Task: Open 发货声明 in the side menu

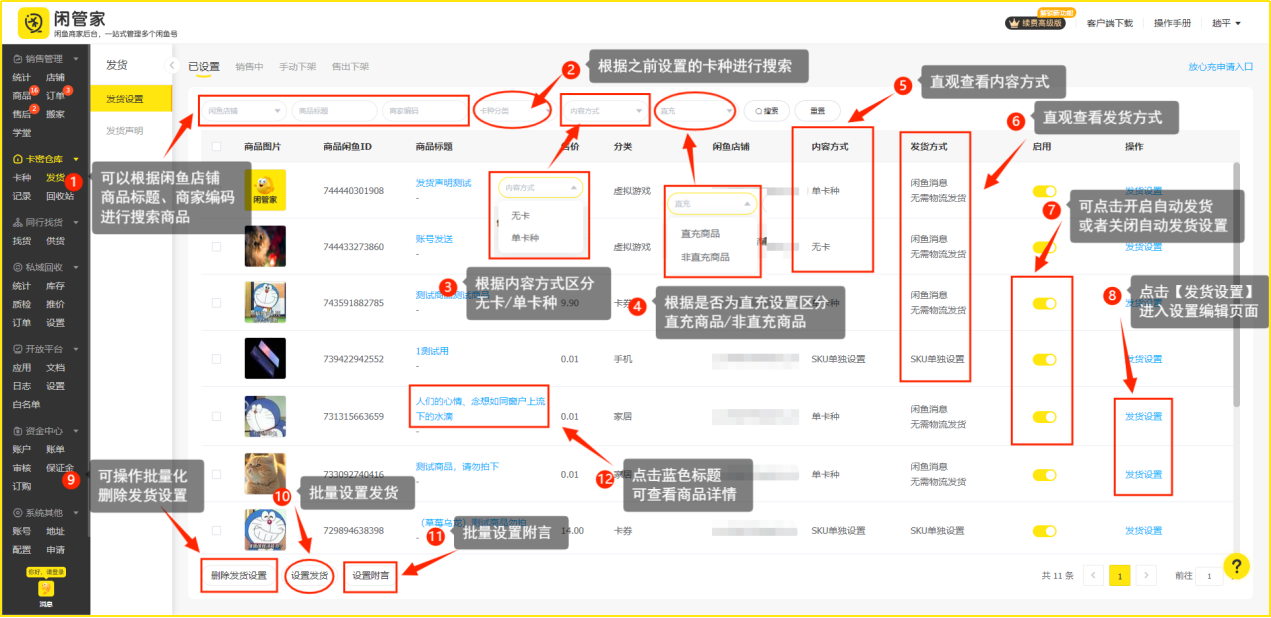Action: [x=125, y=131]
